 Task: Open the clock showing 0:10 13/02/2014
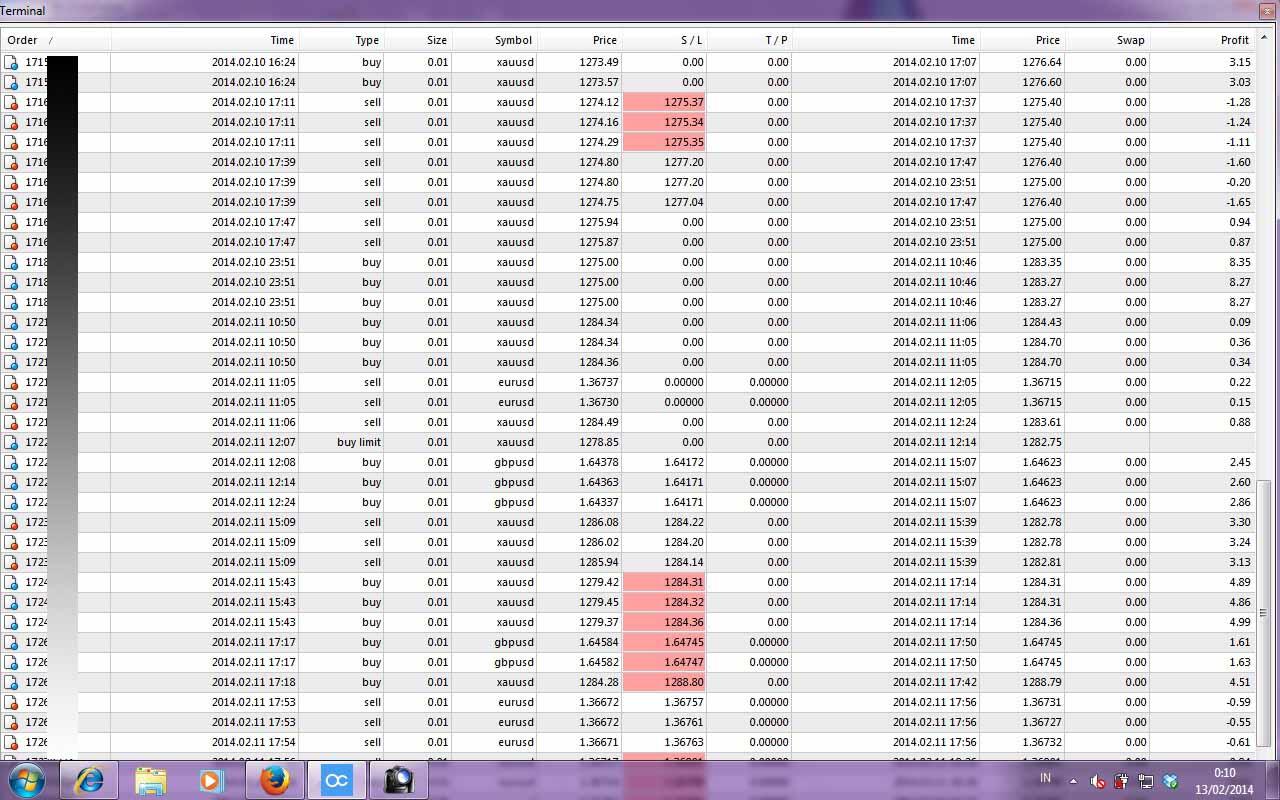(1225, 781)
